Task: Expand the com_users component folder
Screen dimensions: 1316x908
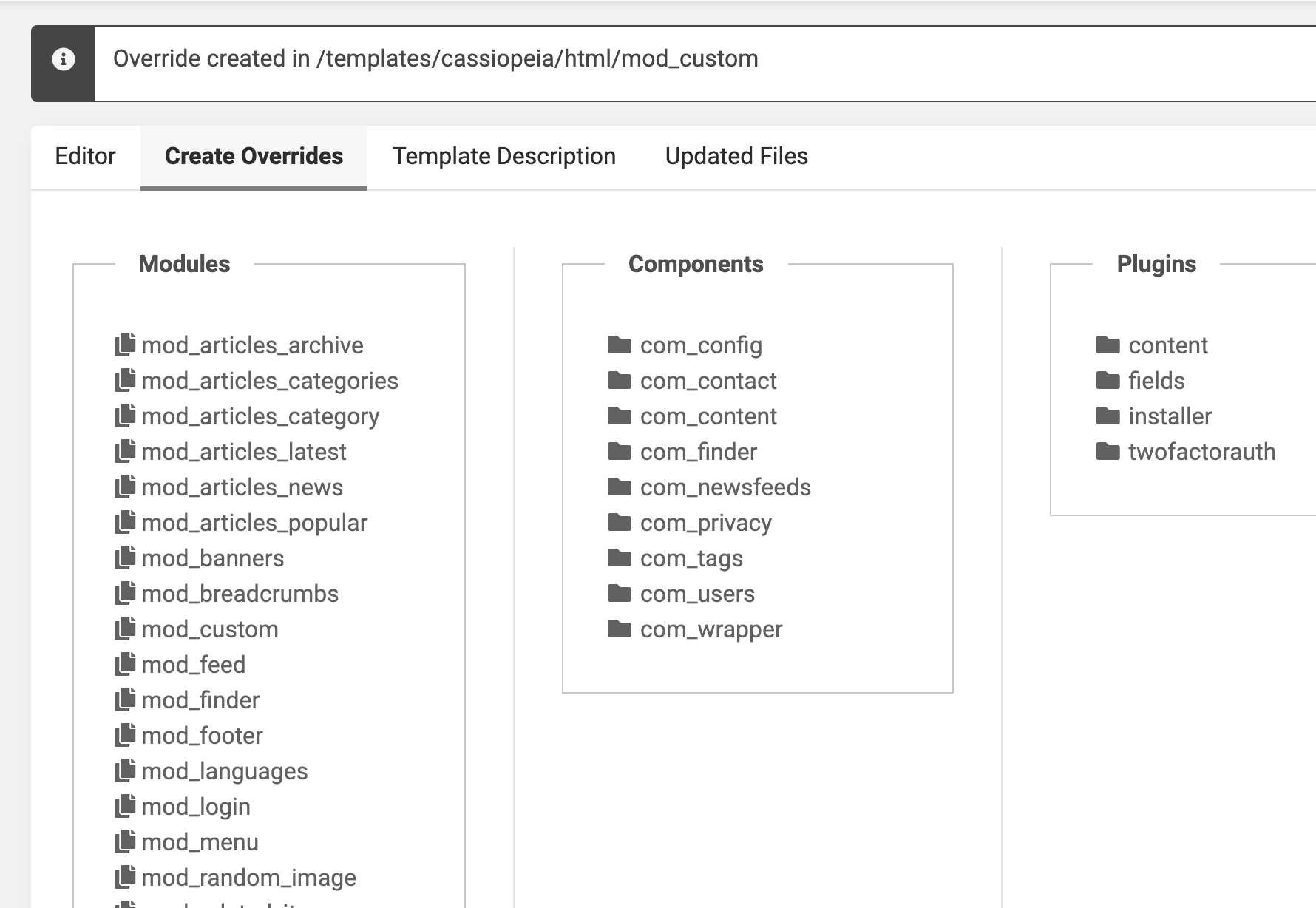Action: [697, 594]
